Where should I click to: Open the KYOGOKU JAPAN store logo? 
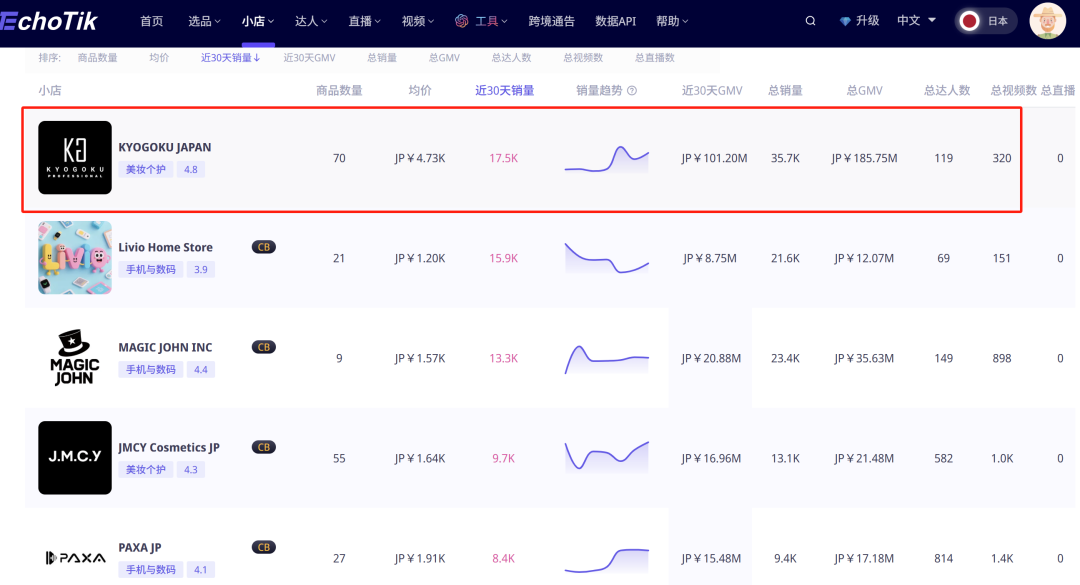(x=75, y=158)
